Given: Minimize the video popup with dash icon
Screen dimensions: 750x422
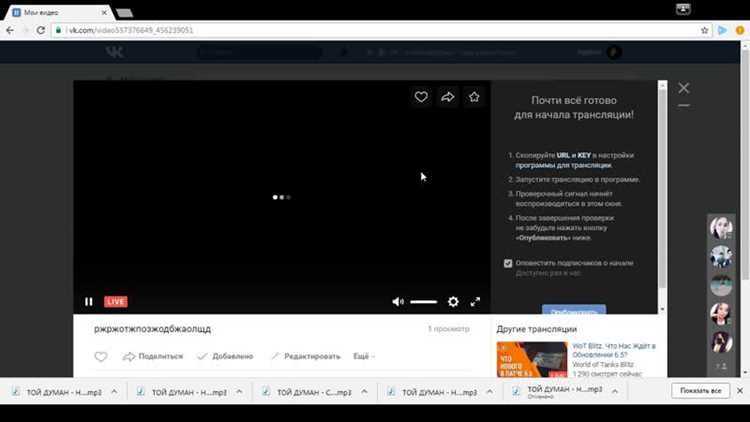Looking at the screenshot, I should [x=684, y=105].
